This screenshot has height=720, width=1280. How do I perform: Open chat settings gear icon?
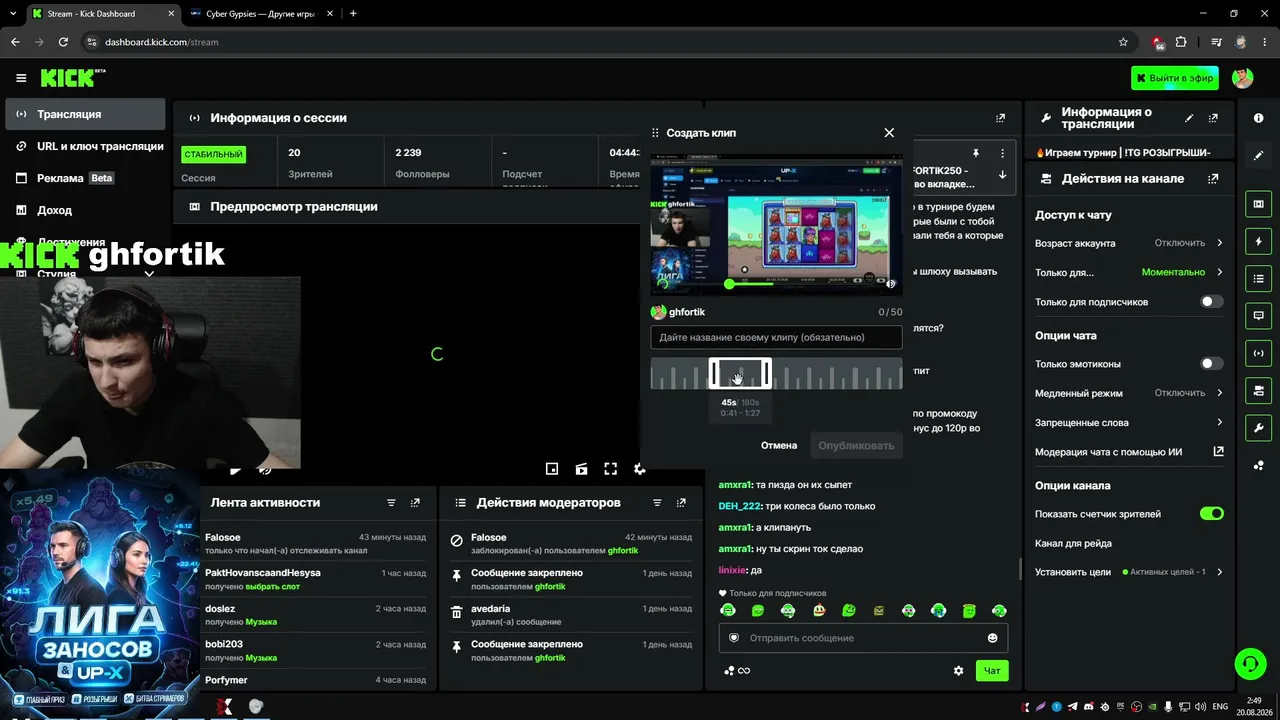[x=958, y=671]
